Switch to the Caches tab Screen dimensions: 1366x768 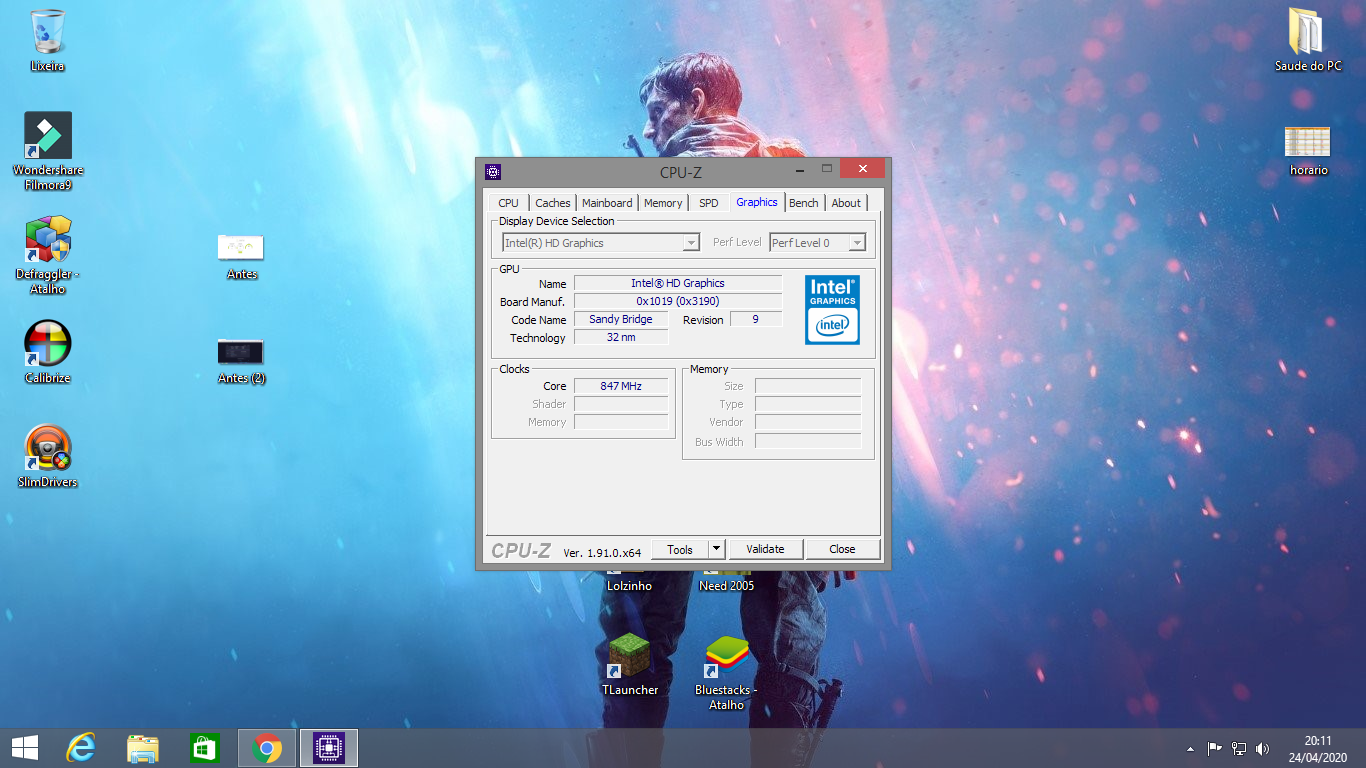point(552,203)
